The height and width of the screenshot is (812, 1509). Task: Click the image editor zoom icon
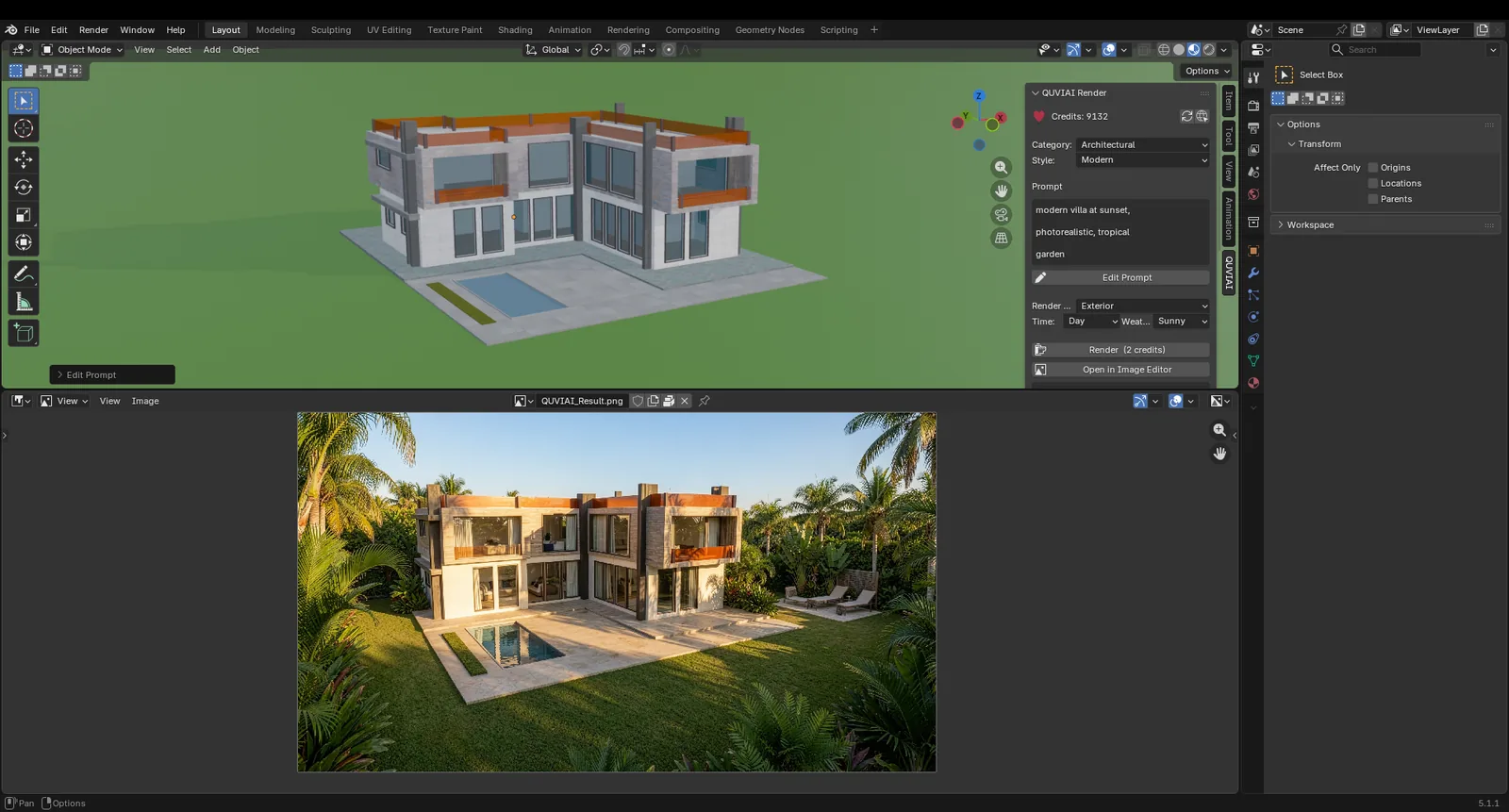[x=1219, y=430]
